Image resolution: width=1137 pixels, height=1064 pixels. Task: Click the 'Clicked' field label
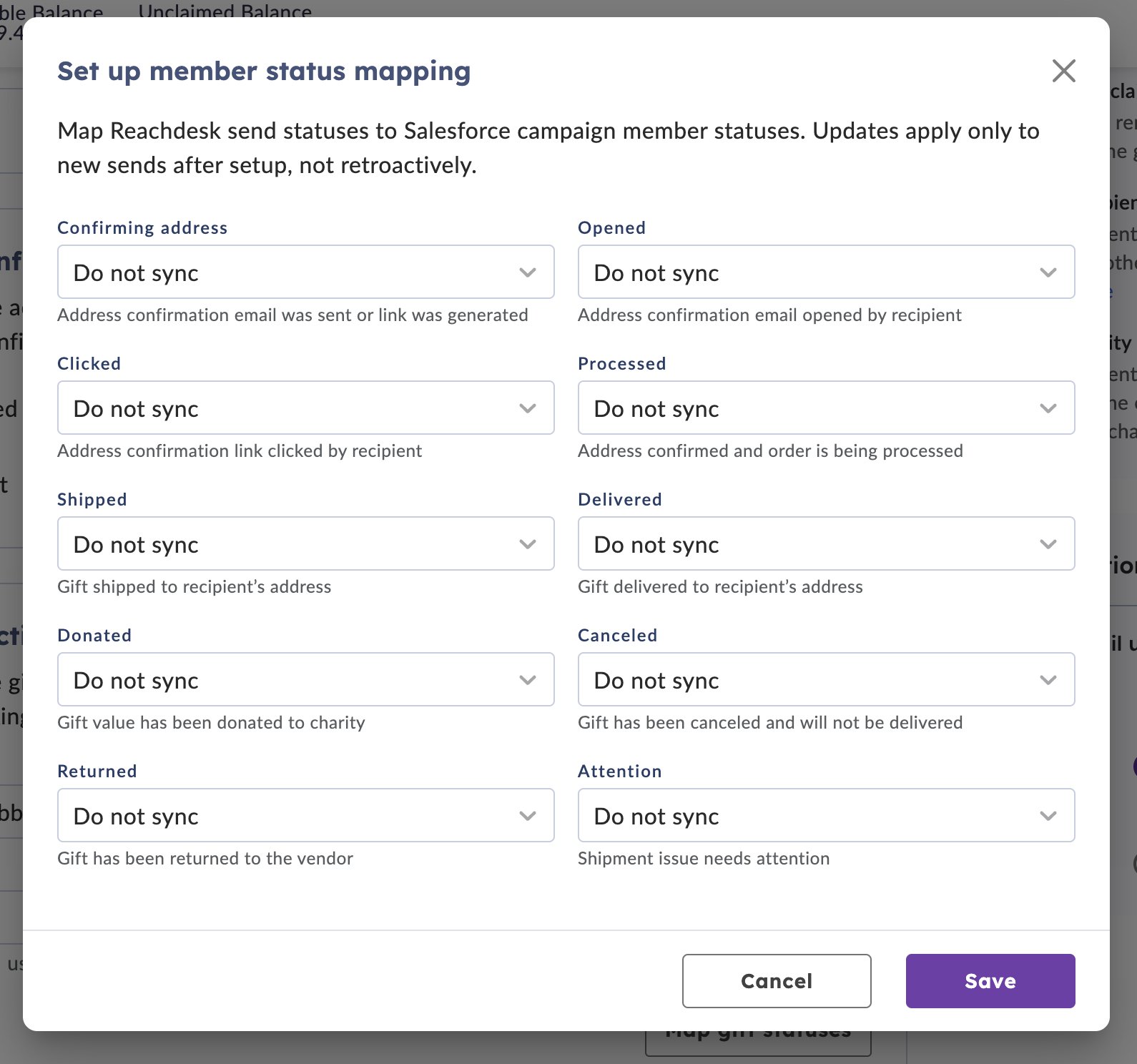coord(89,363)
